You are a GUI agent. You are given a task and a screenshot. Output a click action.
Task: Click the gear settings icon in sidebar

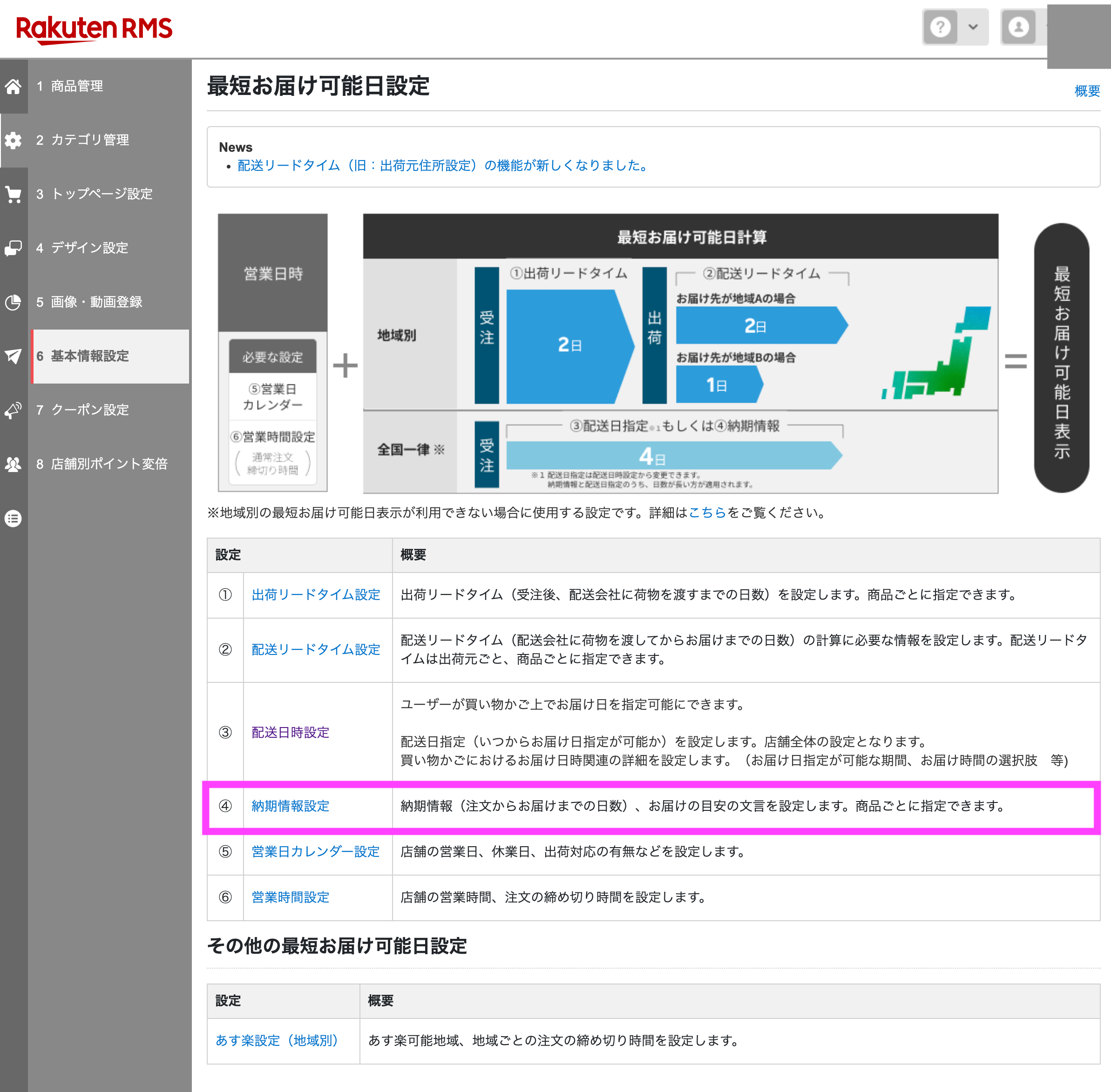tap(13, 140)
